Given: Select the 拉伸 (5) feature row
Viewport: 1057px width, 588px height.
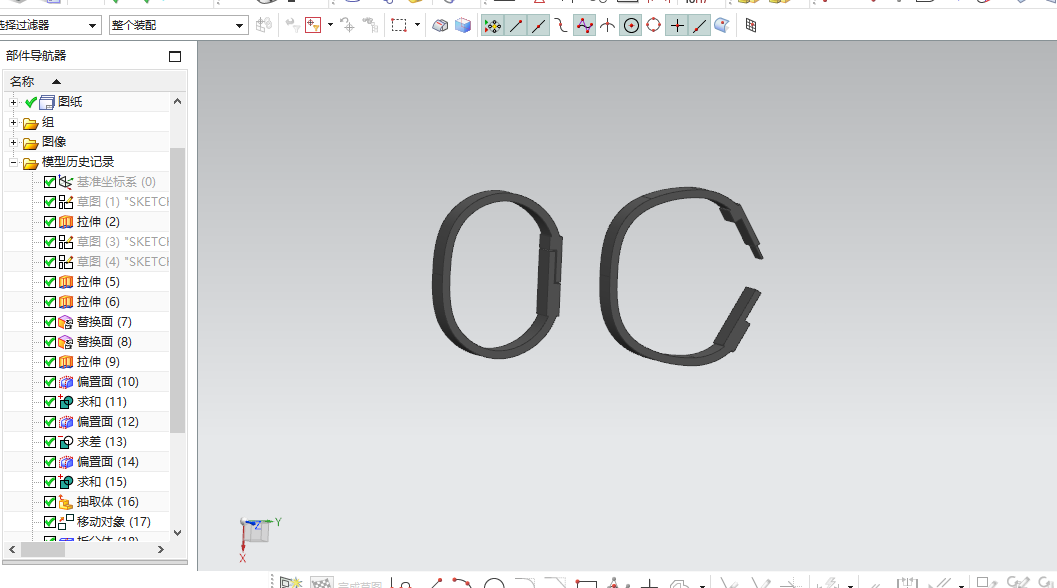Looking at the screenshot, I should [98, 282].
